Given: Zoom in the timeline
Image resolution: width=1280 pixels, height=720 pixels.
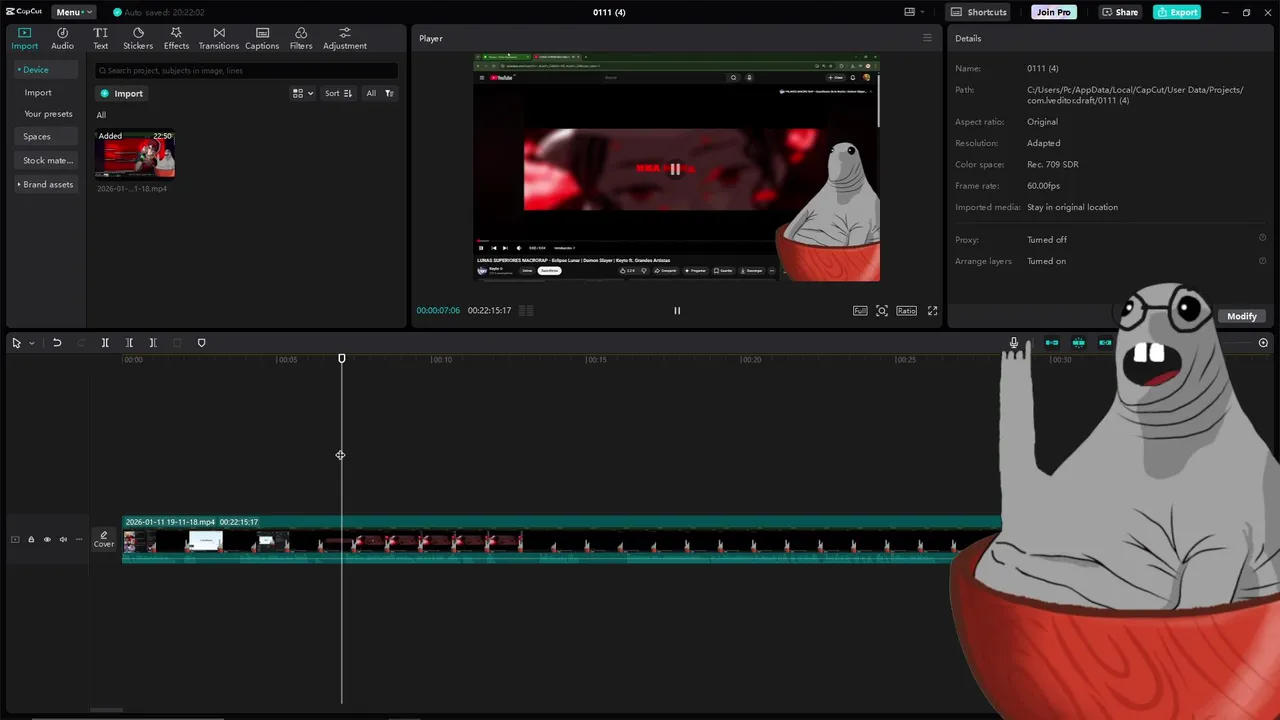Looking at the screenshot, I should 1263,343.
